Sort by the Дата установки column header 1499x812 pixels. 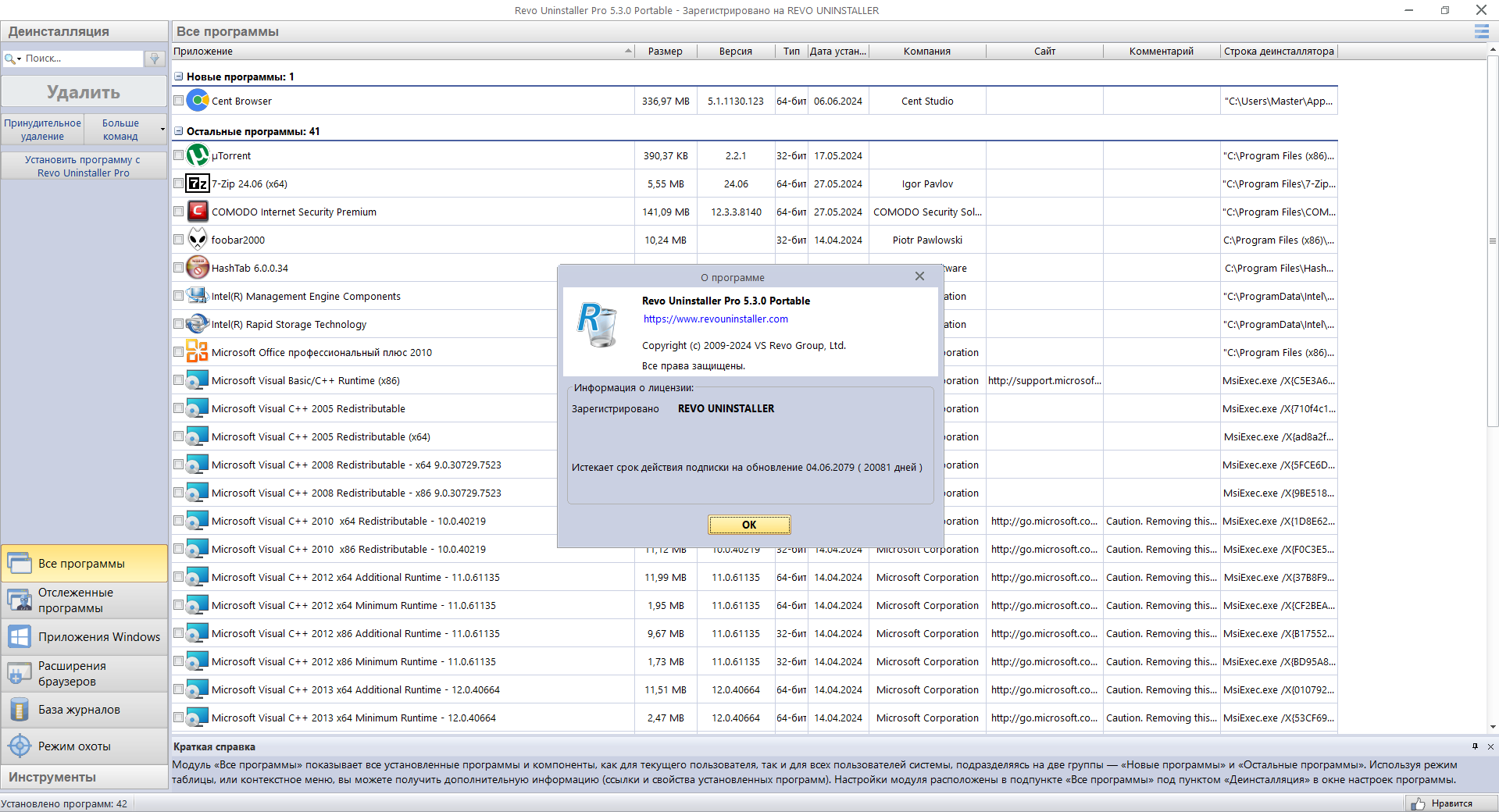click(838, 52)
